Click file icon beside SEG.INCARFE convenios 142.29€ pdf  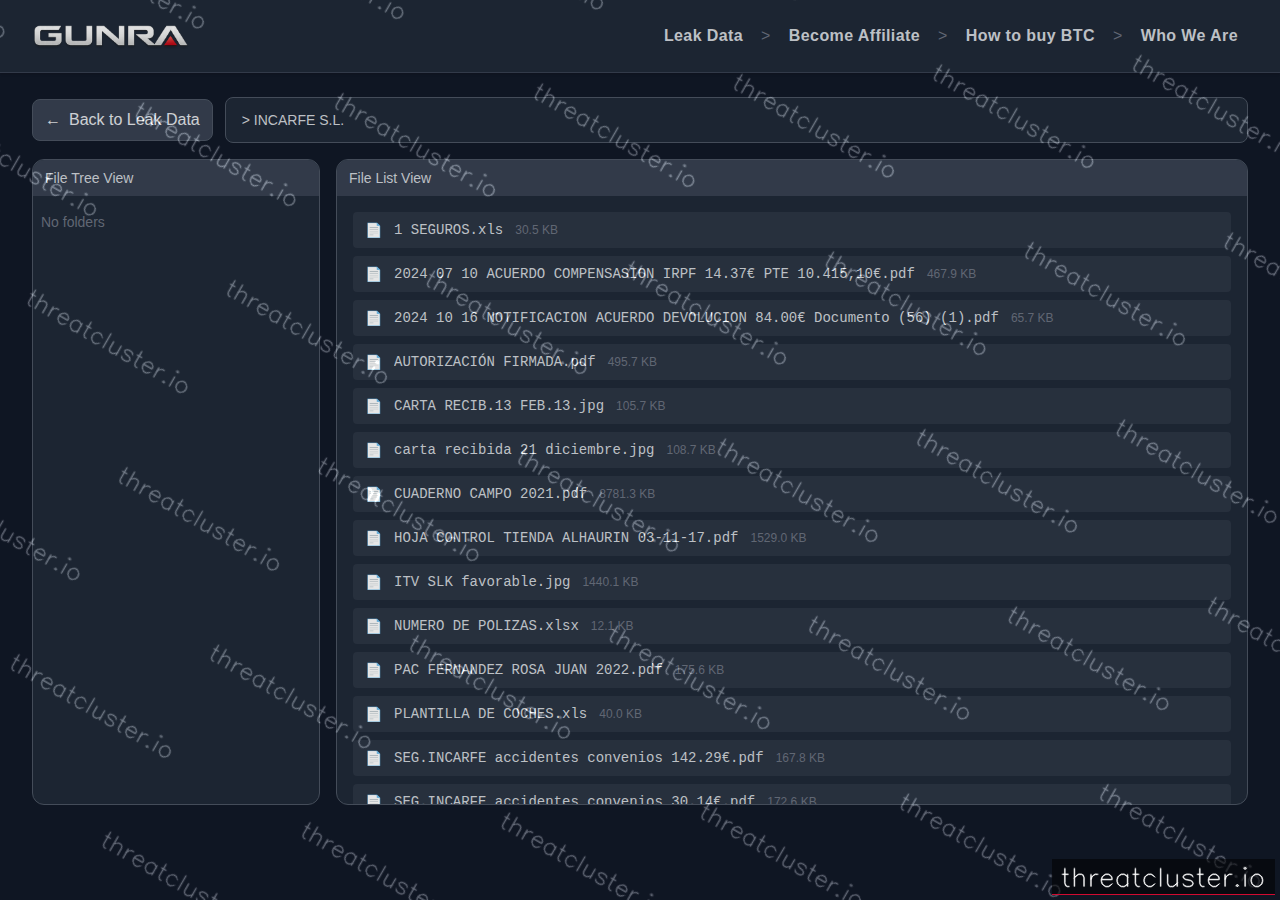tap(374, 758)
